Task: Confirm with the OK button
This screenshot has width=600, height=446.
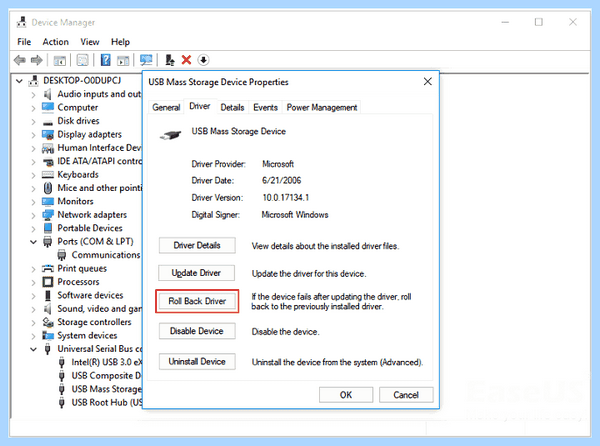Action: pyautogui.click(x=346, y=395)
